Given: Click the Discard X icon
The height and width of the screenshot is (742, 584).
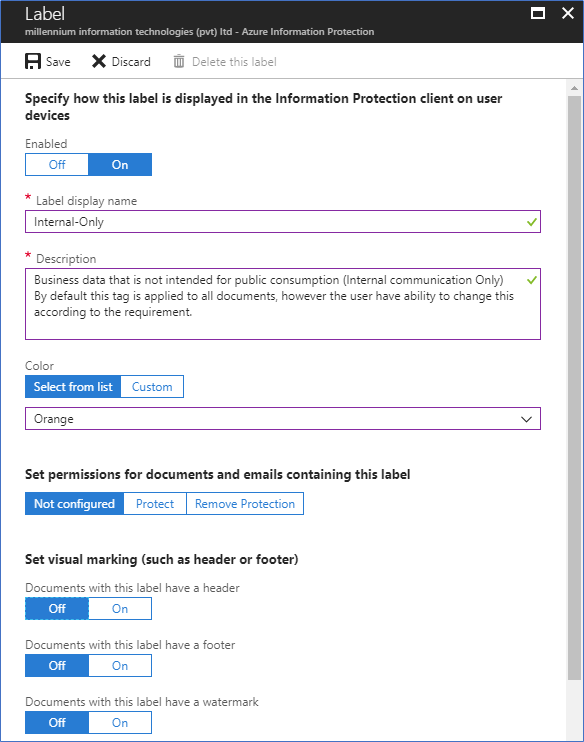Looking at the screenshot, I should pos(98,62).
